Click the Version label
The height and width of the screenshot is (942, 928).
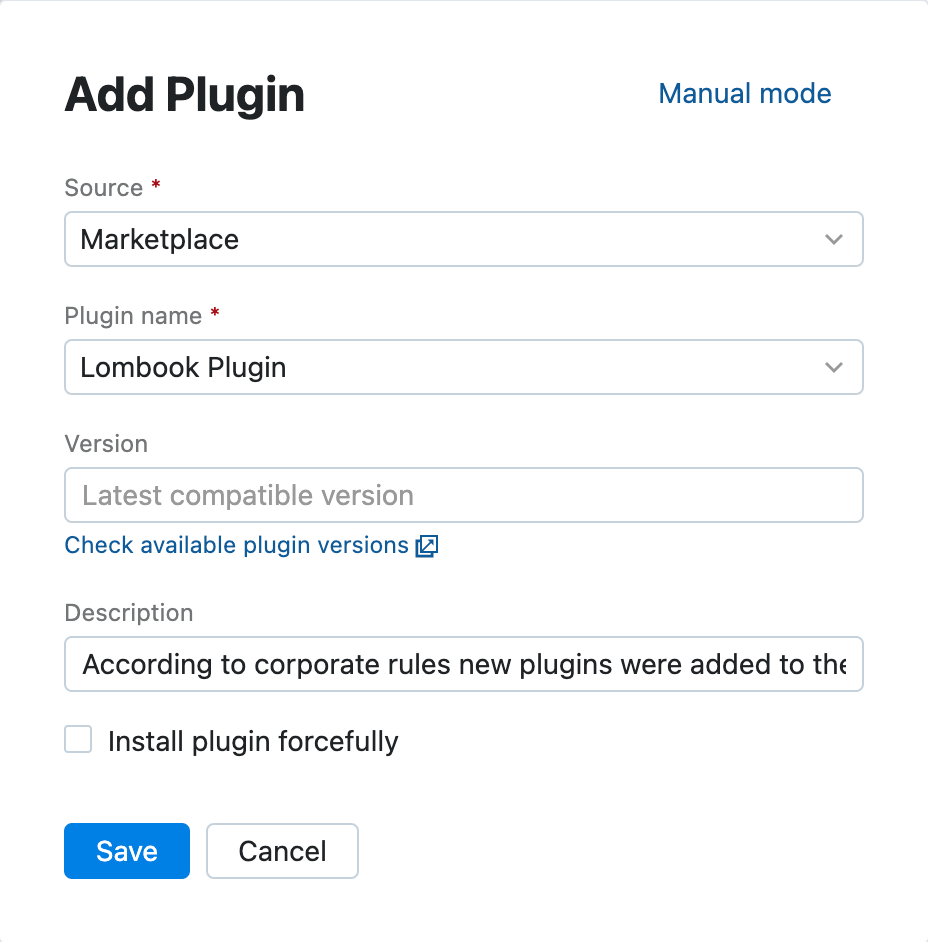tap(105, 443)
